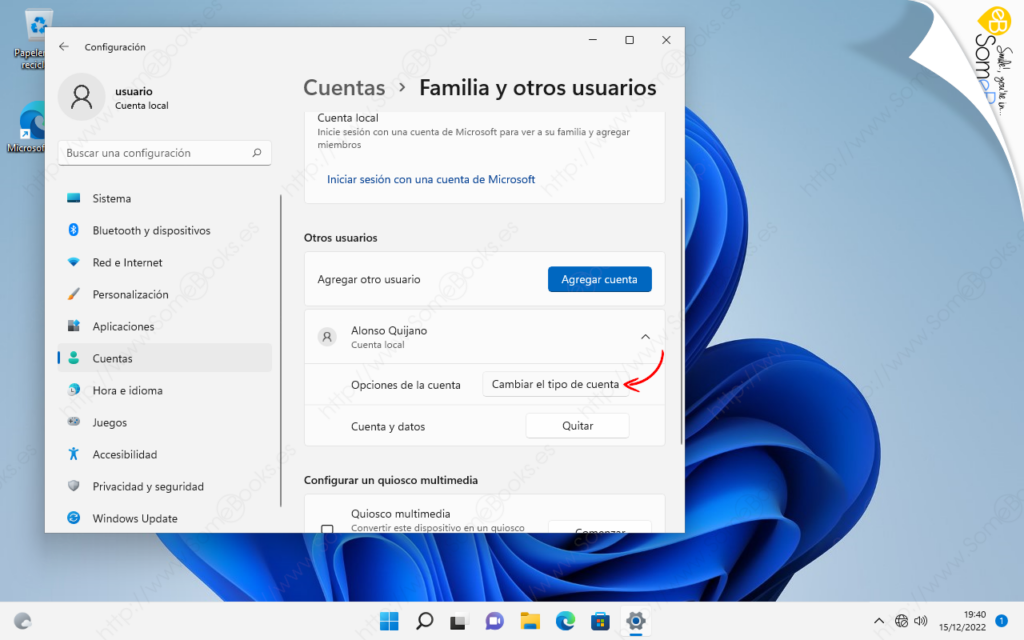Open Iniciar sesión con una cuenta de Microsoft
The height and width of the screenshot is (640, 1024).
(430, 179)
